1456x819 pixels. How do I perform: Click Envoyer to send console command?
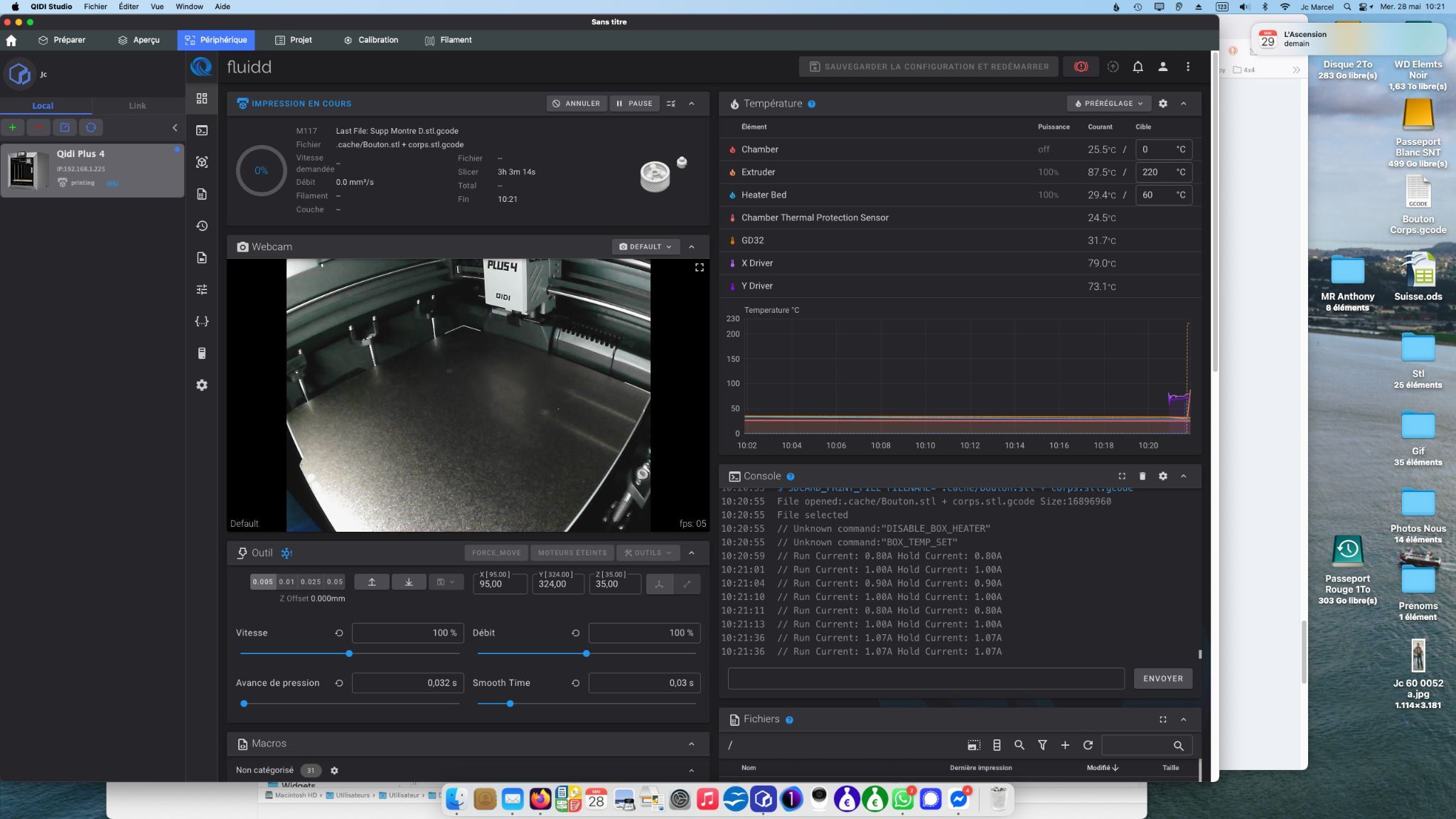click(x=1162, y=678)
